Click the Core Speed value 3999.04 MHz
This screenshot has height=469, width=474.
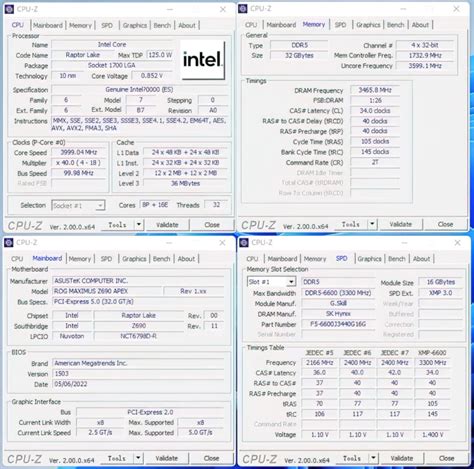pos(79,153)
